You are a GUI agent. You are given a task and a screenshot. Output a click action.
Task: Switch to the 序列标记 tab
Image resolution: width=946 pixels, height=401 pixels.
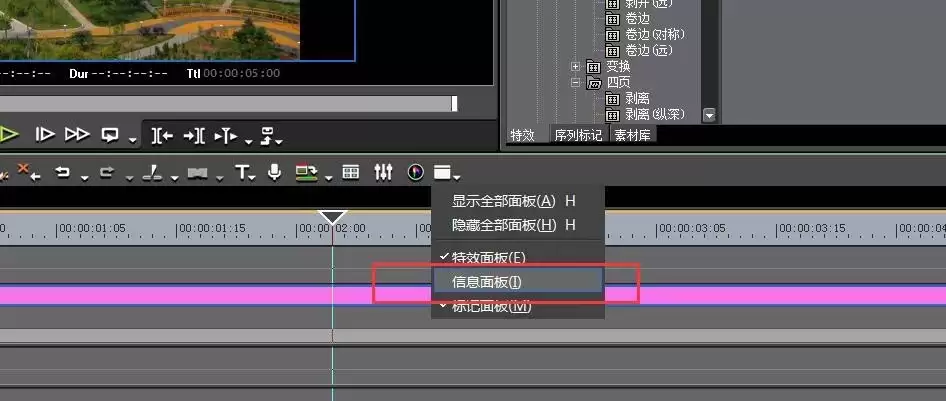[578, 135]
